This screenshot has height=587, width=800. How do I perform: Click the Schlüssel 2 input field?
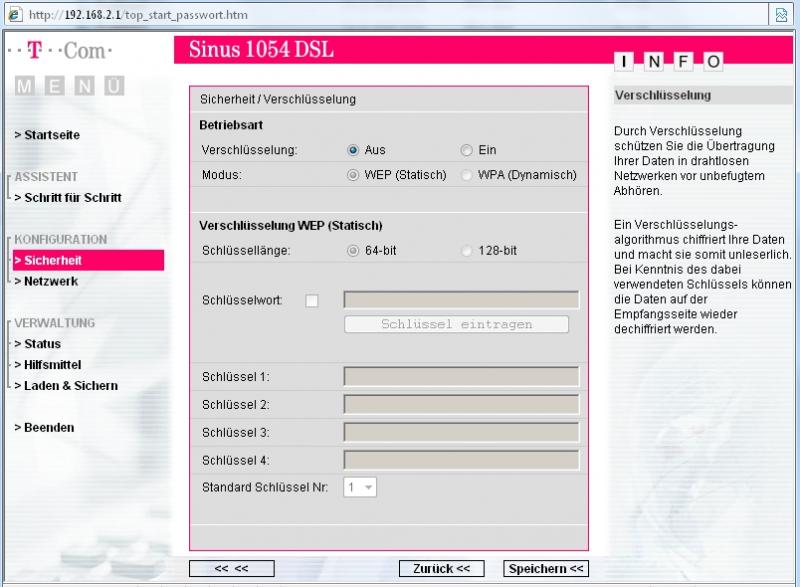click(462, 404)
